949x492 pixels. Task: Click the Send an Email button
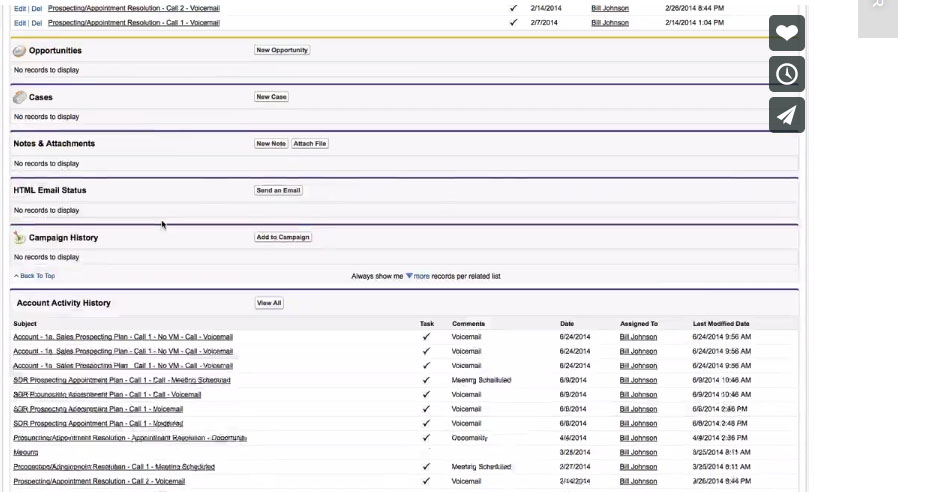pyautogui.click(x=278, y=190)
